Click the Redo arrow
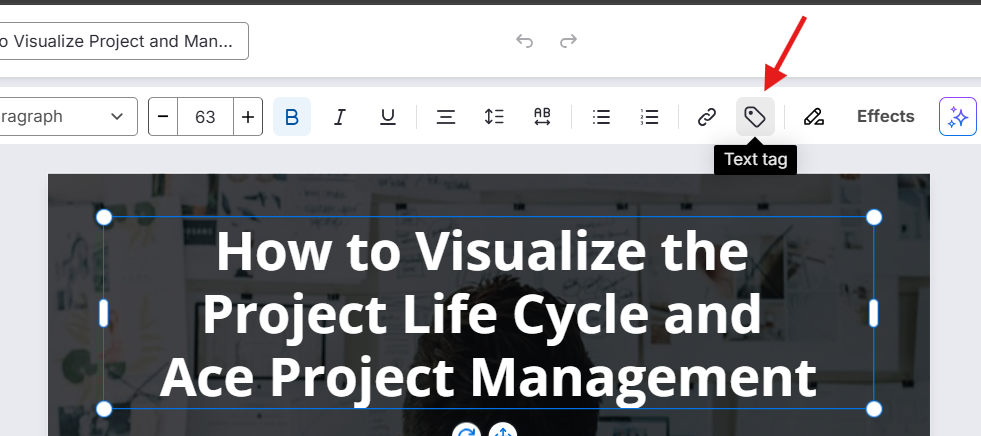 tap(568, 41)
